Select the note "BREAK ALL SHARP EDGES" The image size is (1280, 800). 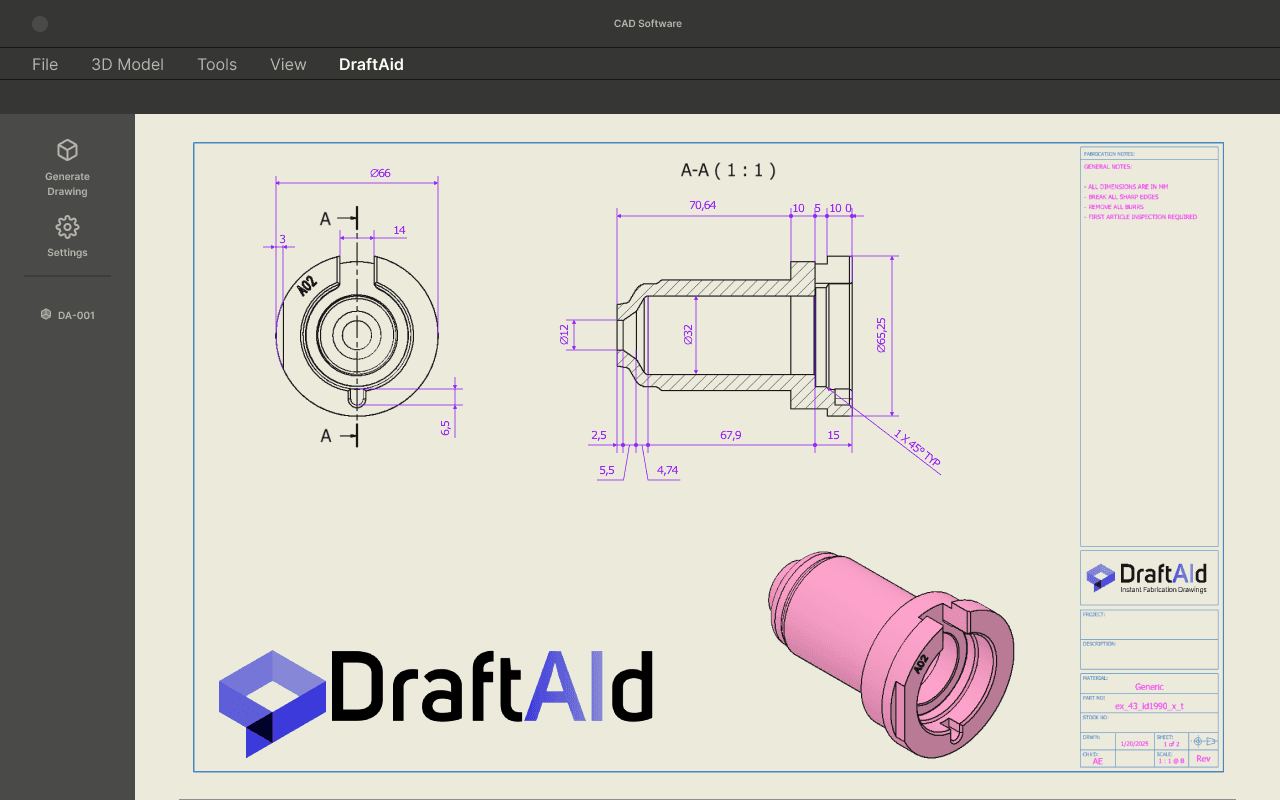(1121, 197)
